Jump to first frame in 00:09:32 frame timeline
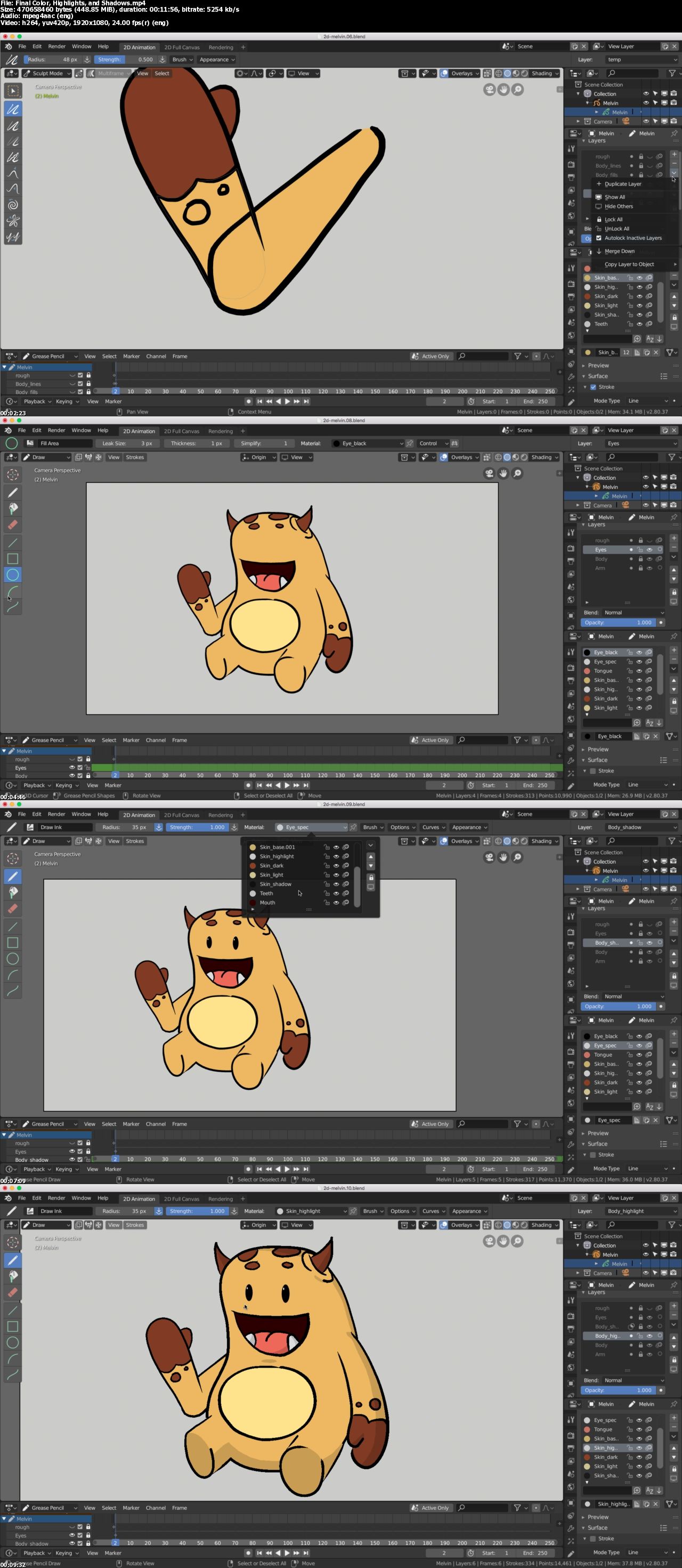Image resolution: width=682 pixels, height=1568 pixels. pos(259,1553)
